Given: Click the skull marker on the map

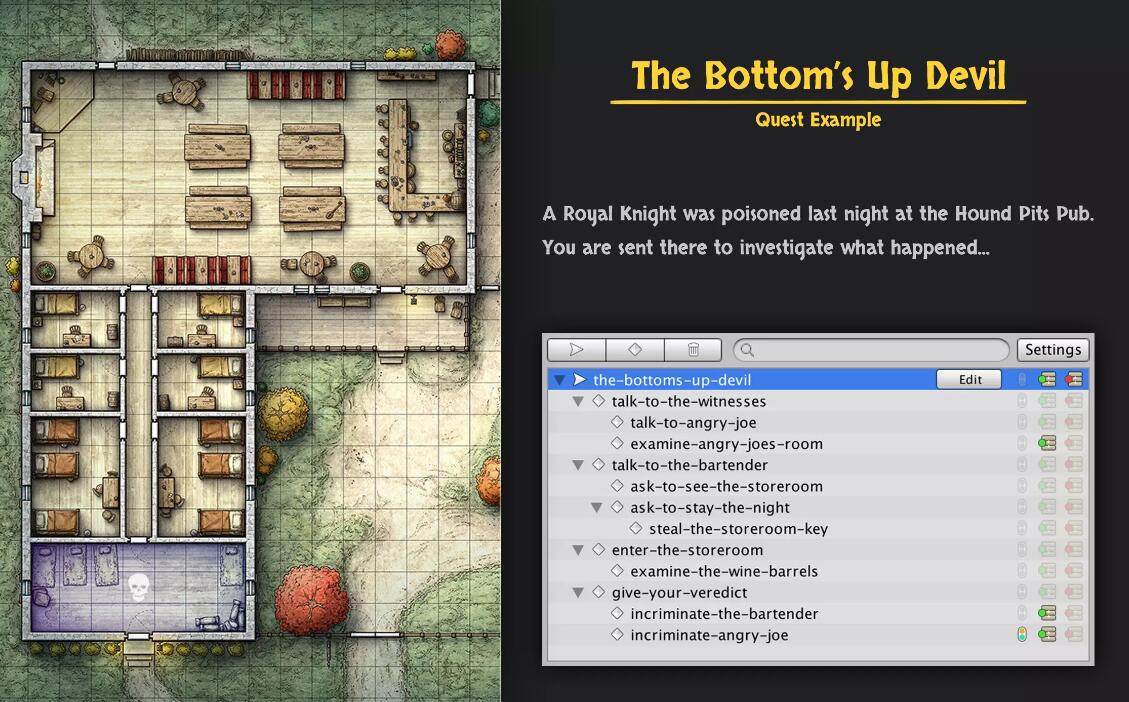Looking at the screenshot, I should pos(138,587).
